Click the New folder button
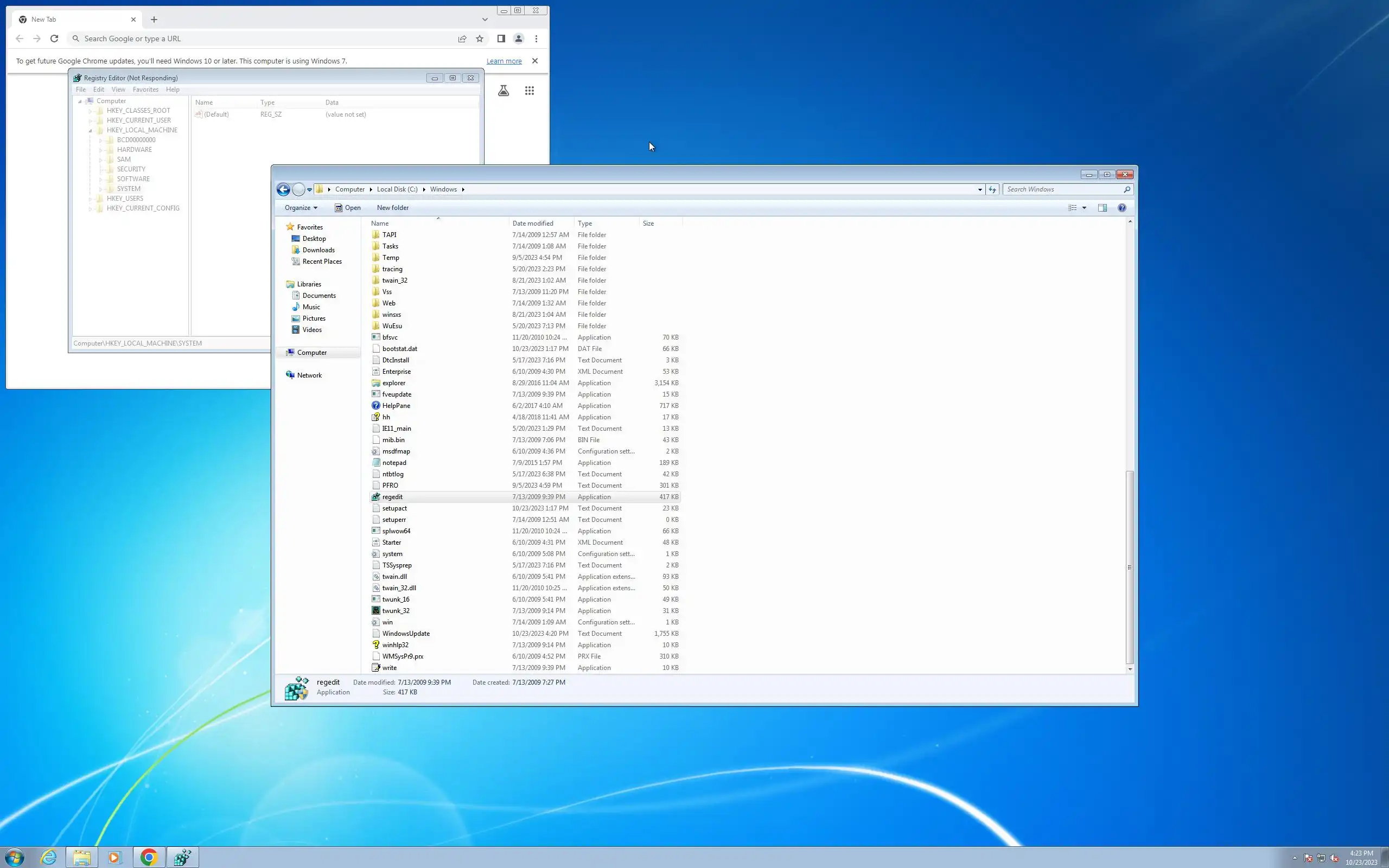 [x=393, y=208]
